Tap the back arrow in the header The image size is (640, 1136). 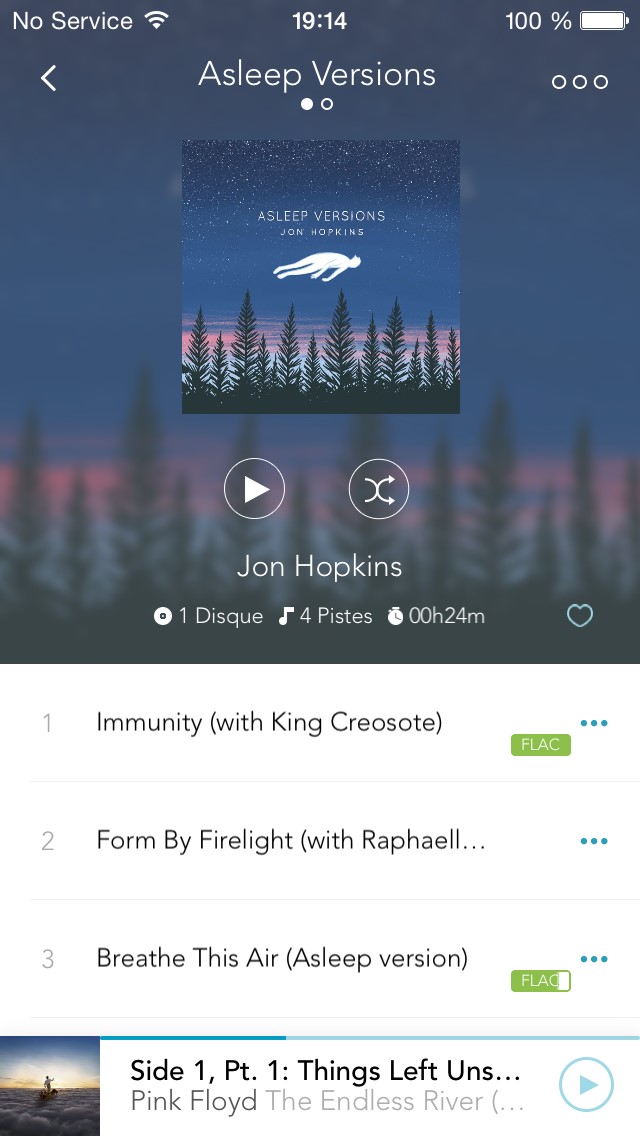pos(49,78)
